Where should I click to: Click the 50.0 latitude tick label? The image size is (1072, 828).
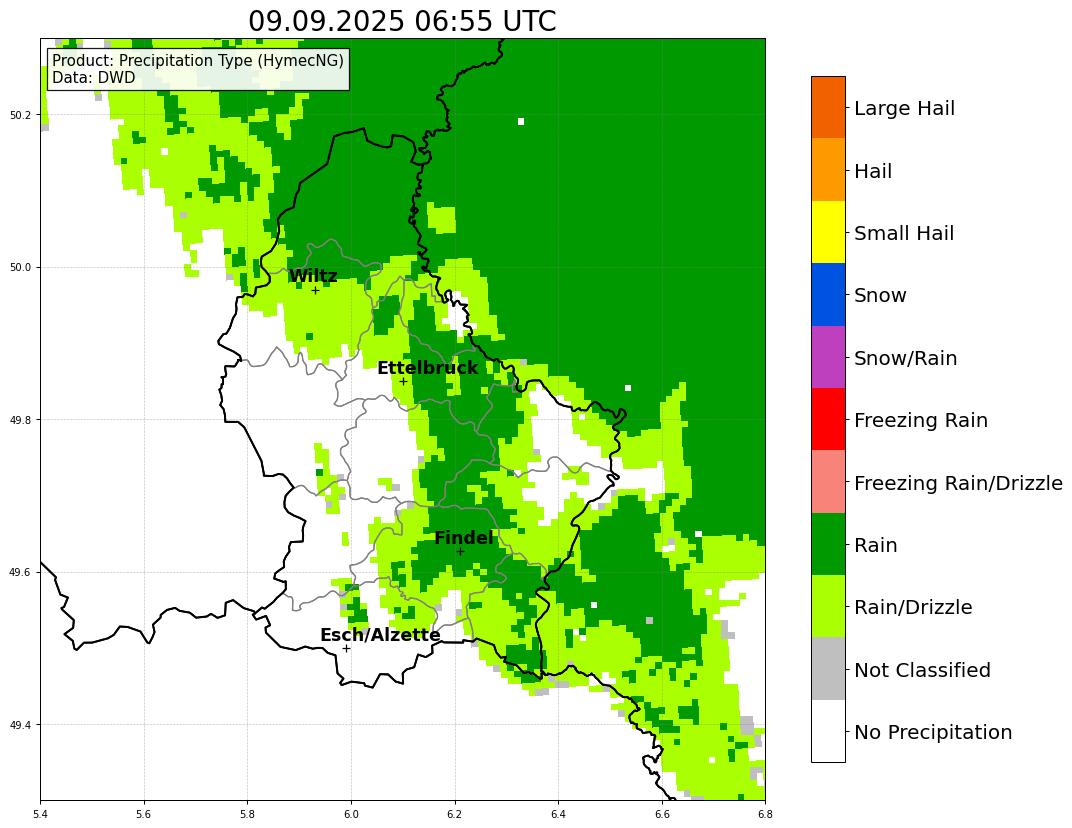click(22, 267)
